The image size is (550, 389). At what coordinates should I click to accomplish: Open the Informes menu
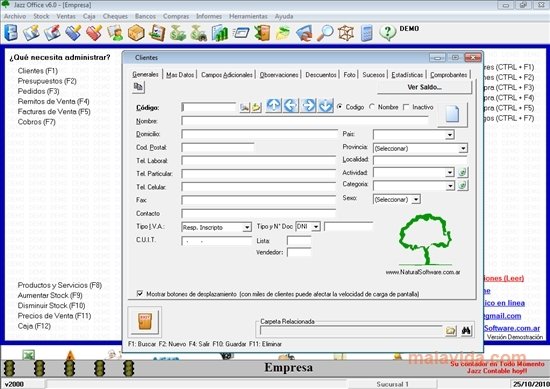[x=209, y=16]
